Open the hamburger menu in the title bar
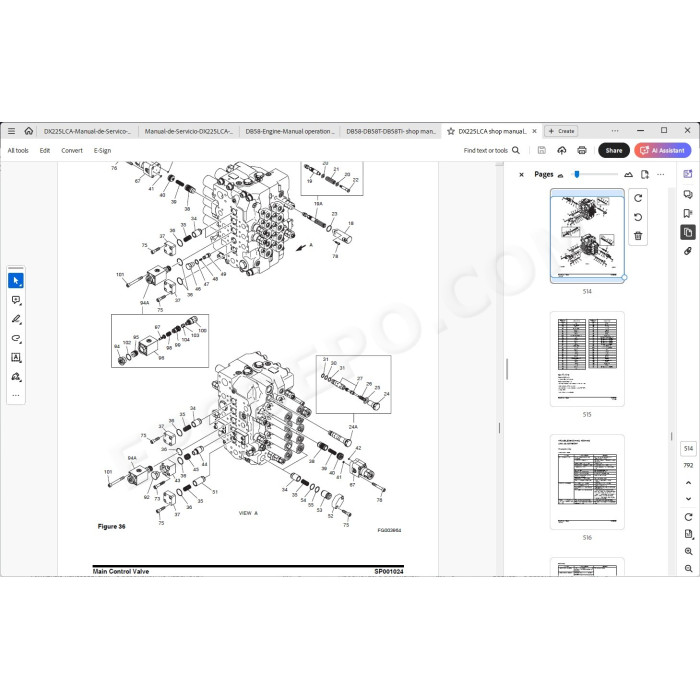Image resolution: width=700 pixels, height=700 pixels. 12,131
